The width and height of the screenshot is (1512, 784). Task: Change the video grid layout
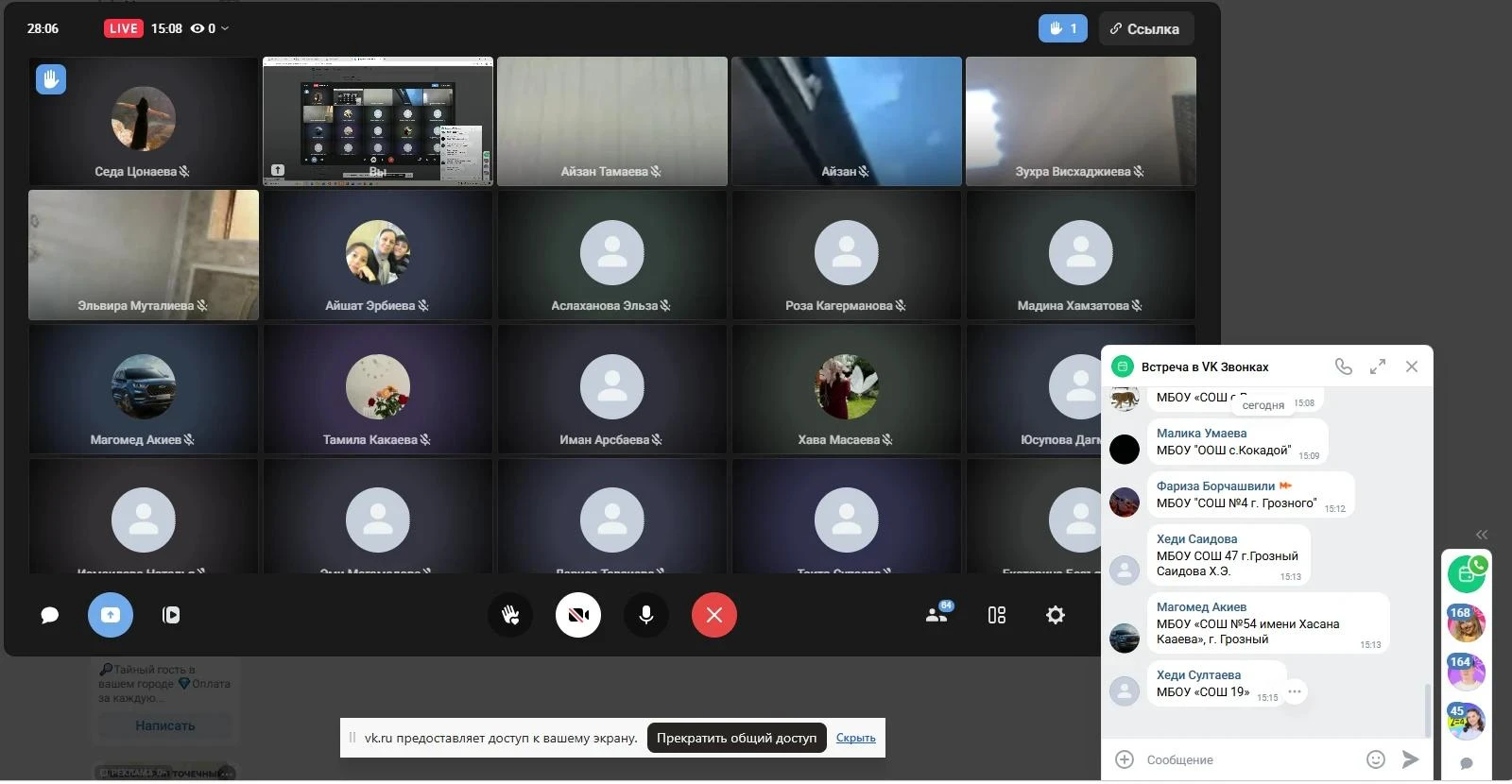997,615
